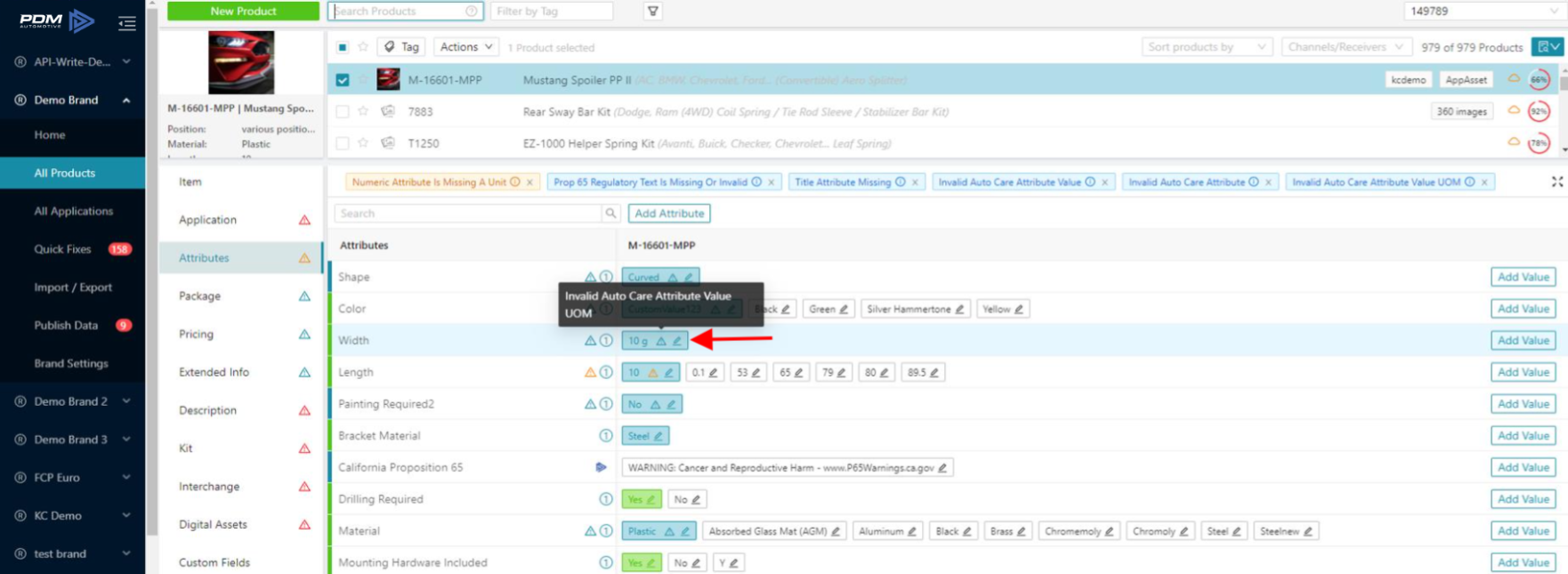Click the 78% completeness circle on row T1250

1539,143
